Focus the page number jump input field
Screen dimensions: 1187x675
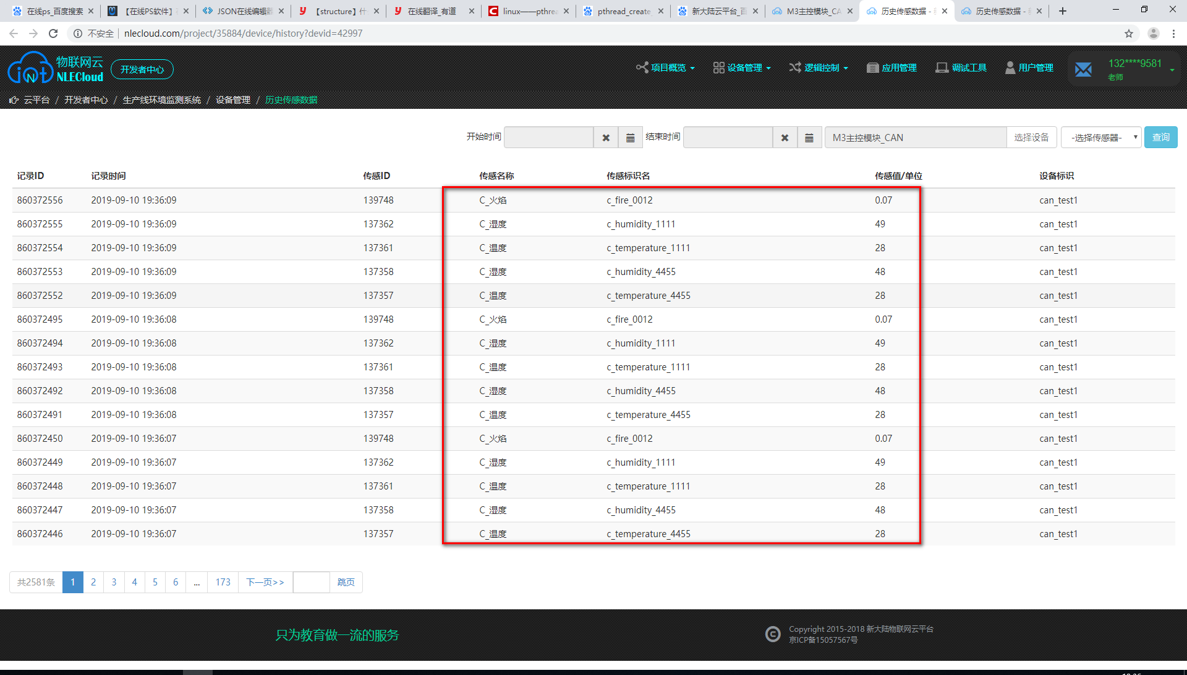311,582
